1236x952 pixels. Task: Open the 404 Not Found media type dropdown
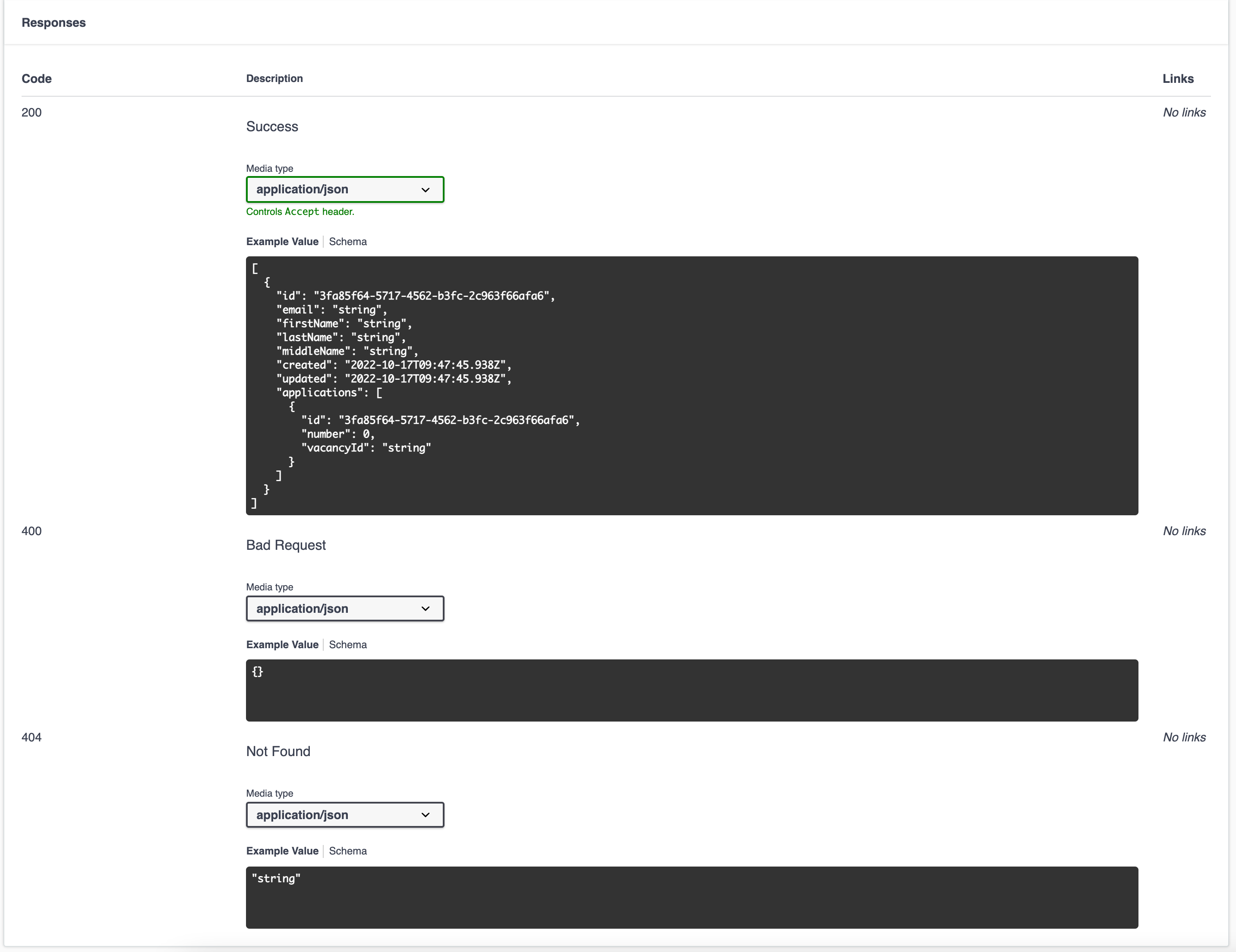click(x=345, y=814)
